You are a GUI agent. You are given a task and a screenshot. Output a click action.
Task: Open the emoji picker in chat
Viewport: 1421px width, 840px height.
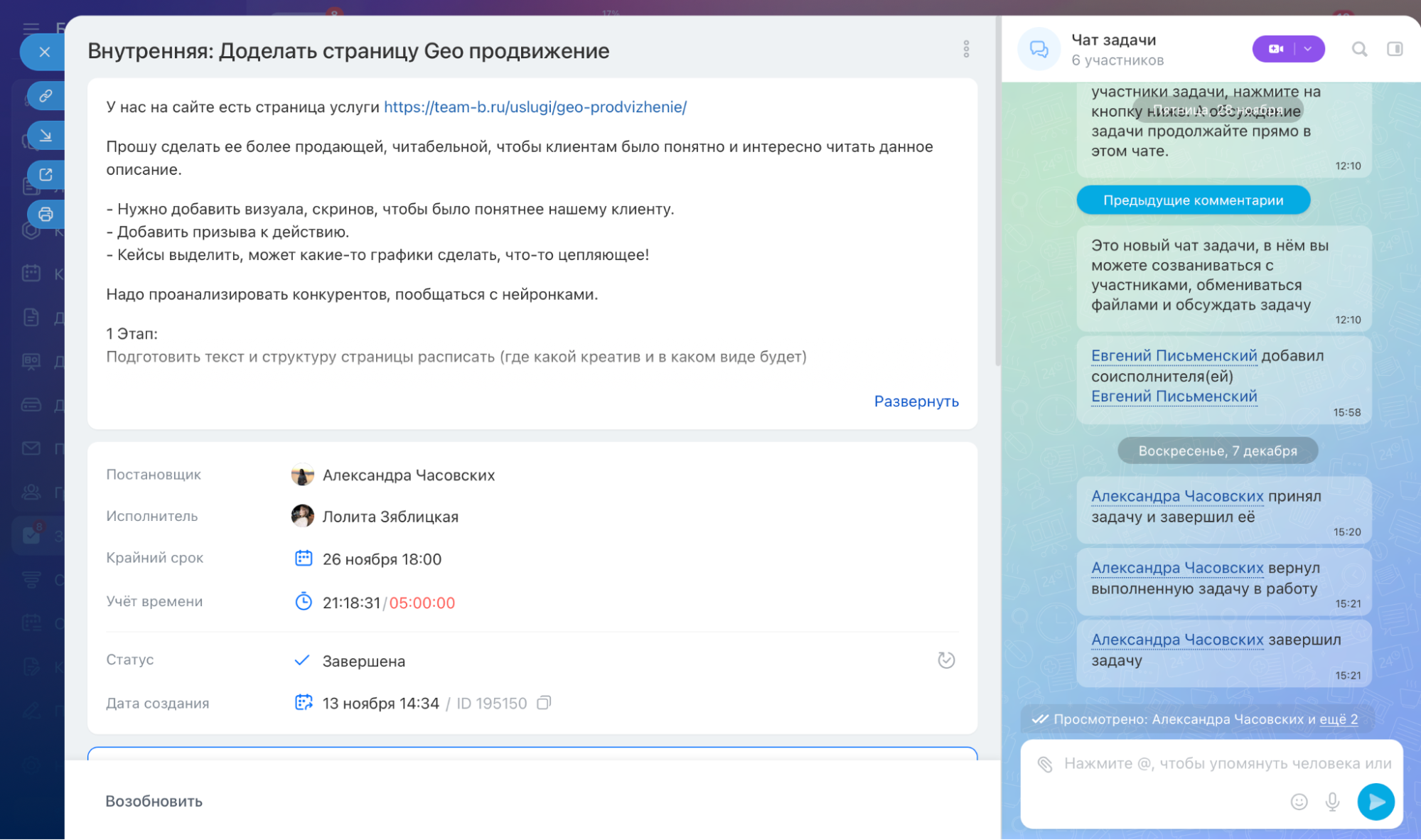pyautogui.click(x=1299, y=802)
